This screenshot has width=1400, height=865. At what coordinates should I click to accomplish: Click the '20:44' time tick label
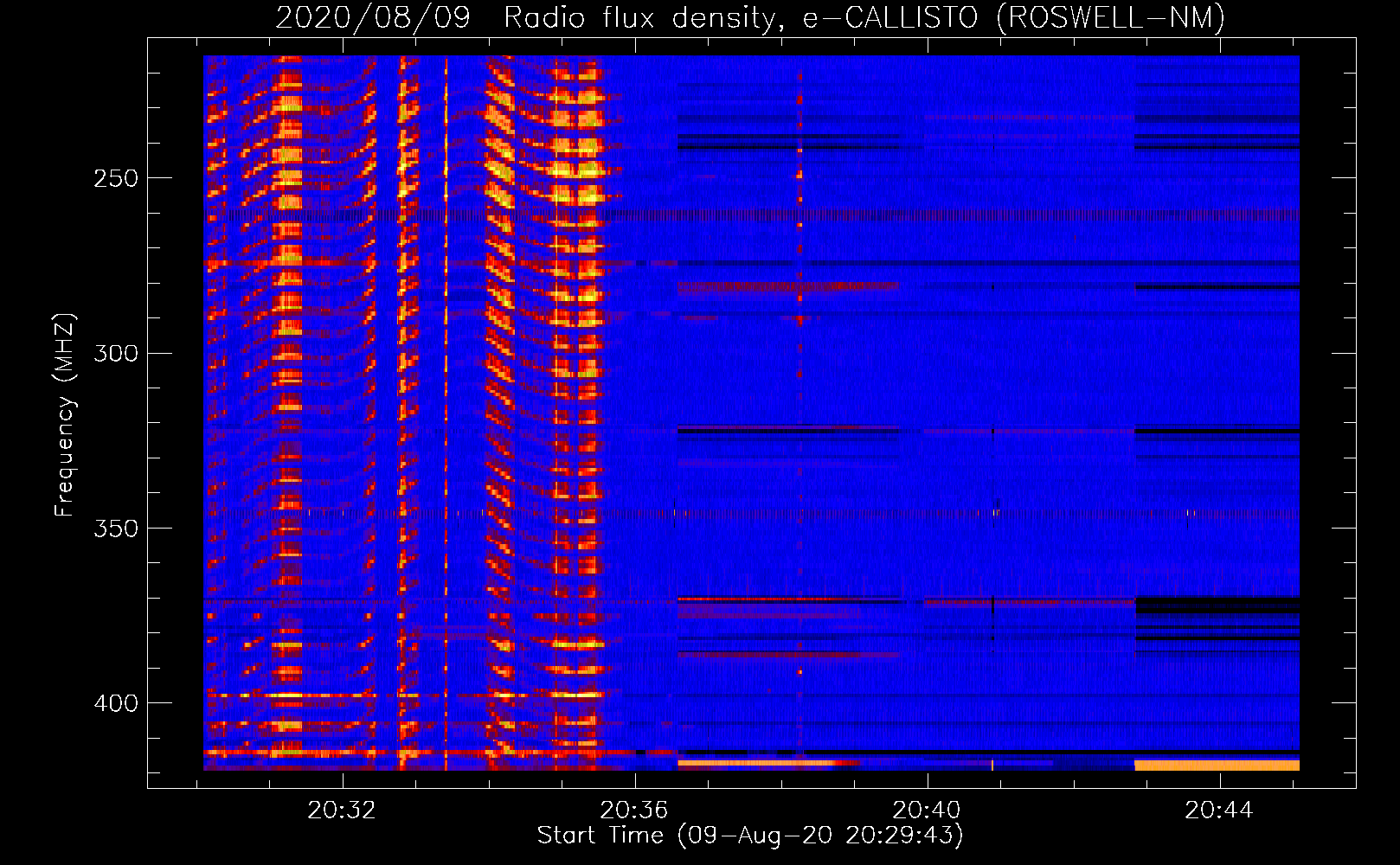tap(1219, 810)
